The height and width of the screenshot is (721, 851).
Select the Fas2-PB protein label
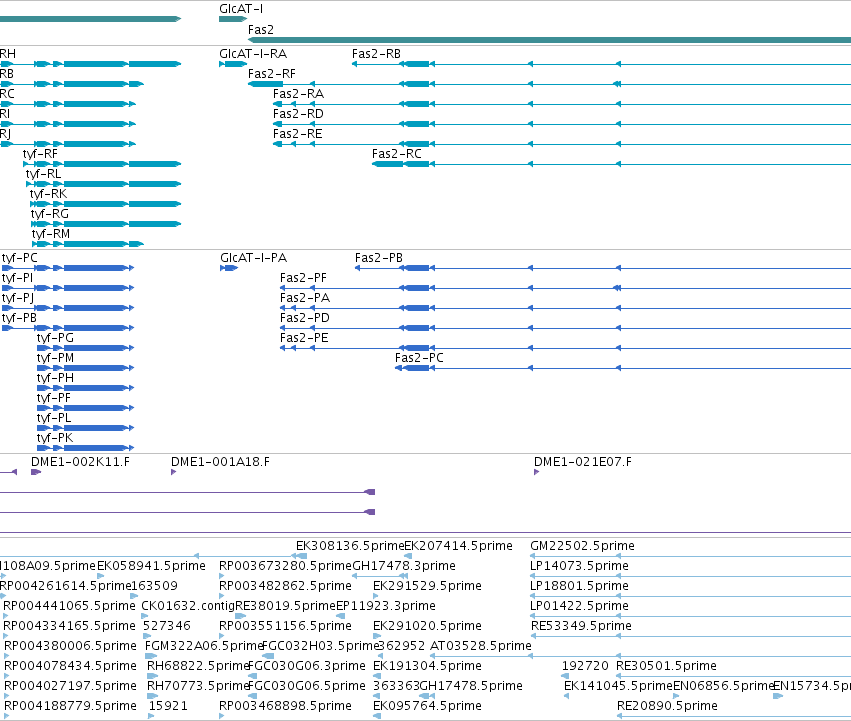[379, 258]
